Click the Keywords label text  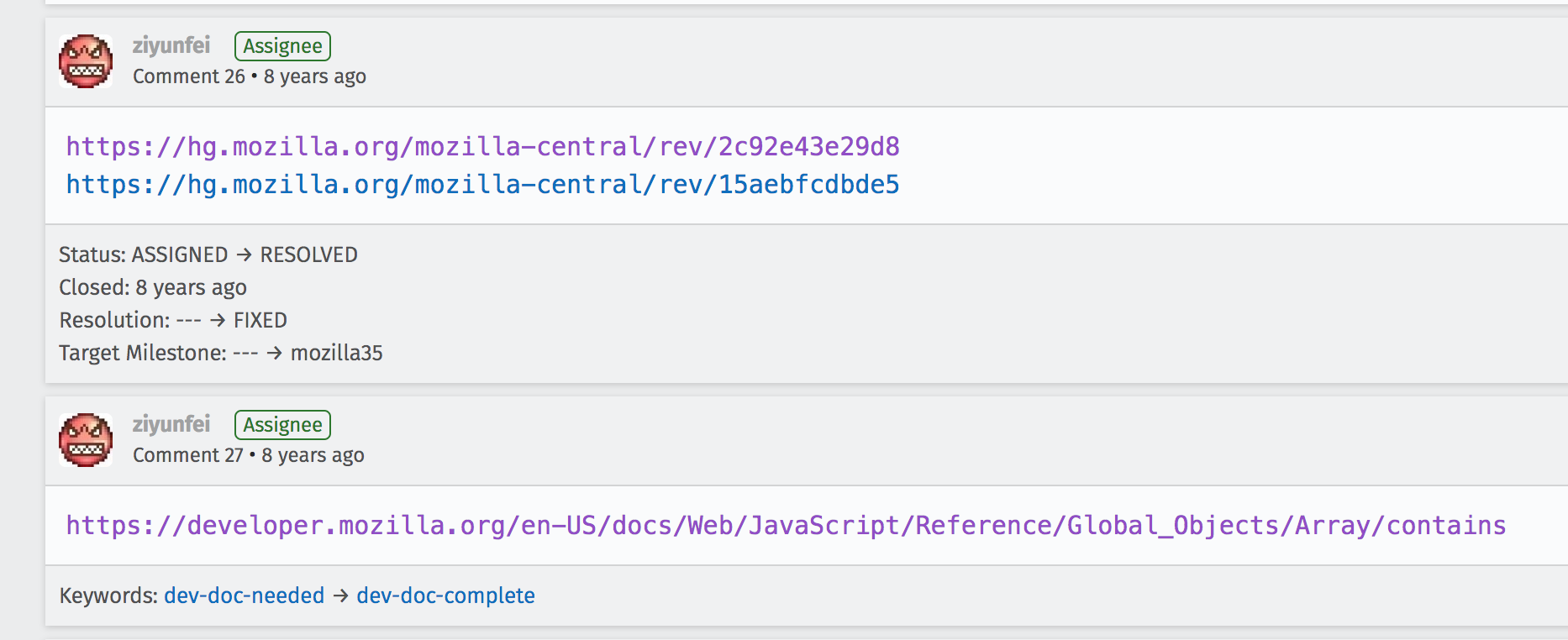tap(108, 595)
